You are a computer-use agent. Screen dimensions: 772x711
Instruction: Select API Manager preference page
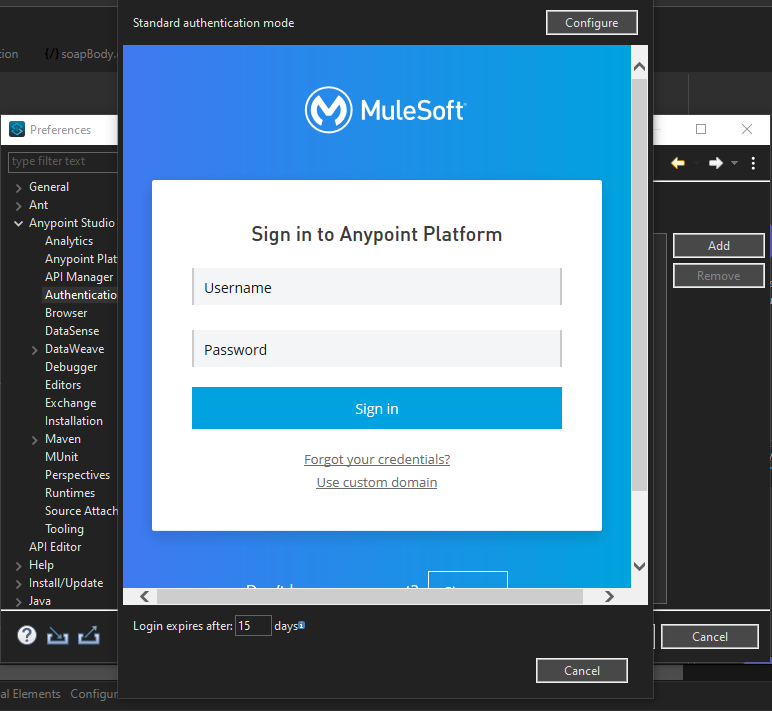pyautogui.click(x=79, y=277)
